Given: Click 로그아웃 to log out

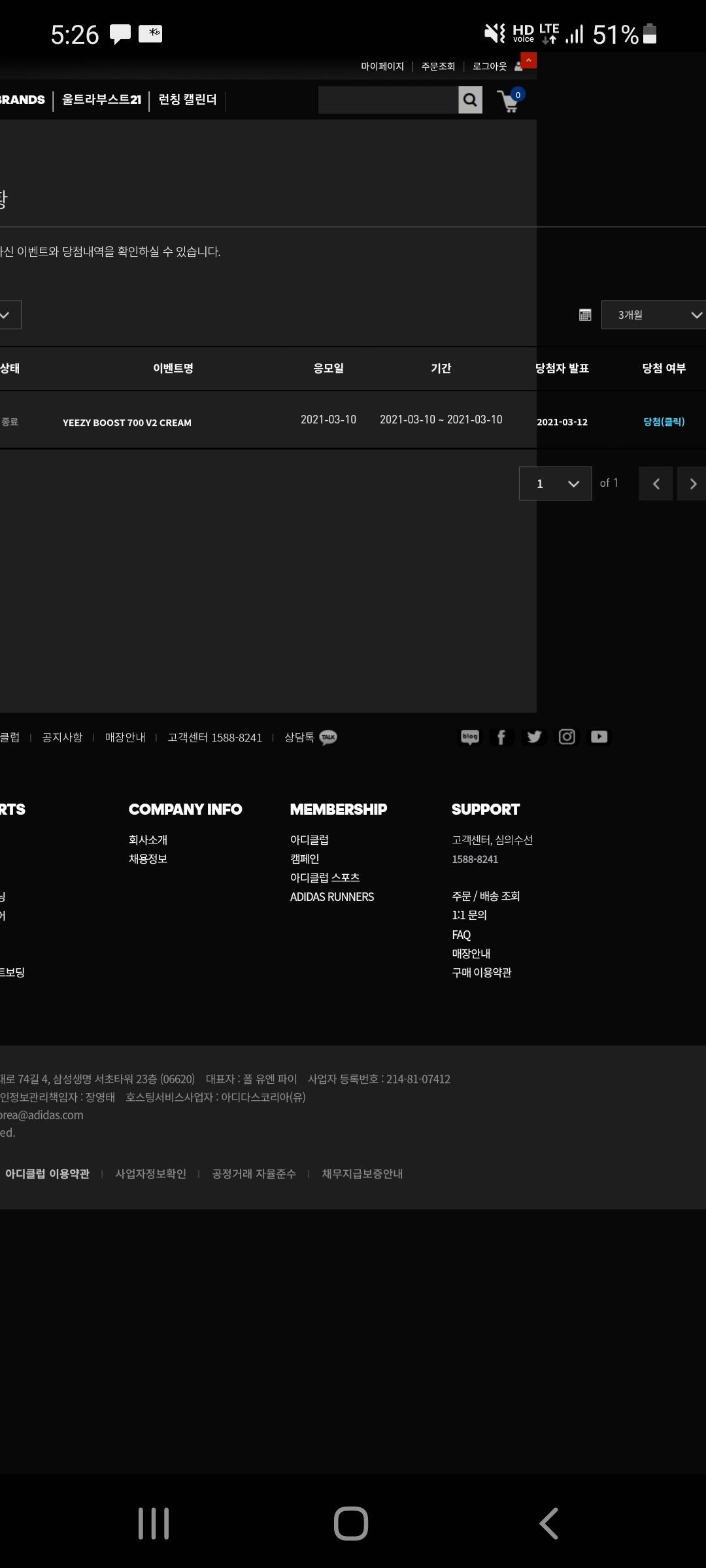Looking at the screenshot, I should [489, 67].
